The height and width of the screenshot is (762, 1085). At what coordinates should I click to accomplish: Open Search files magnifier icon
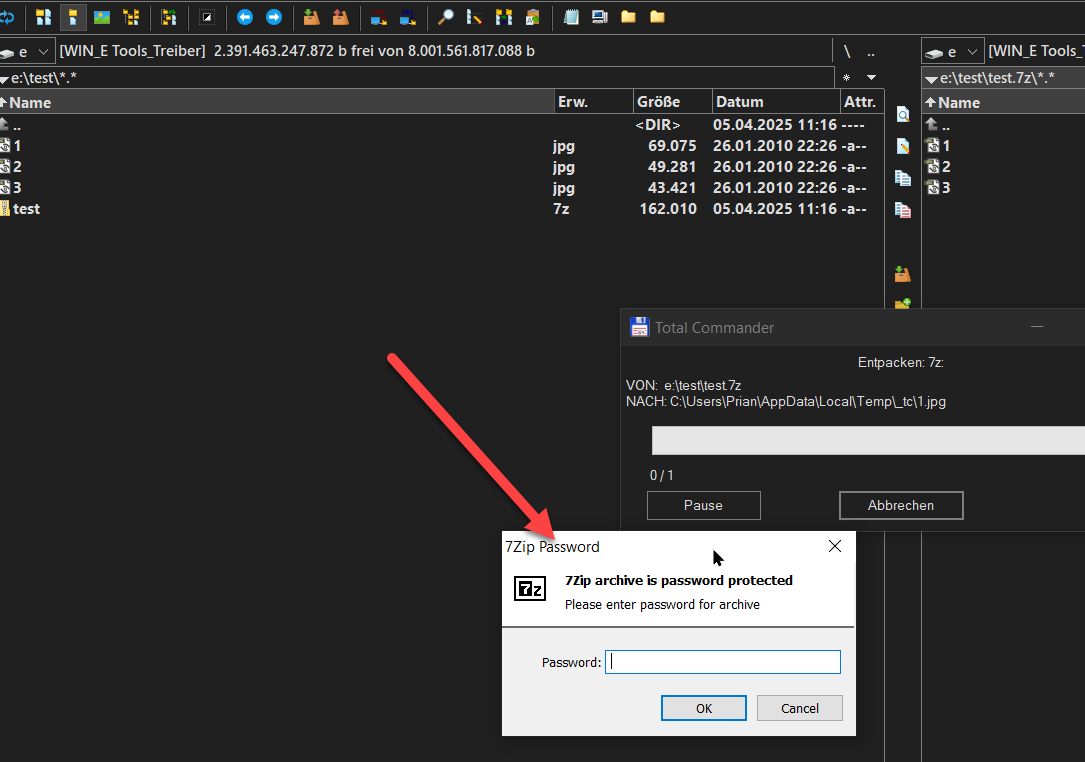point(446,17)
